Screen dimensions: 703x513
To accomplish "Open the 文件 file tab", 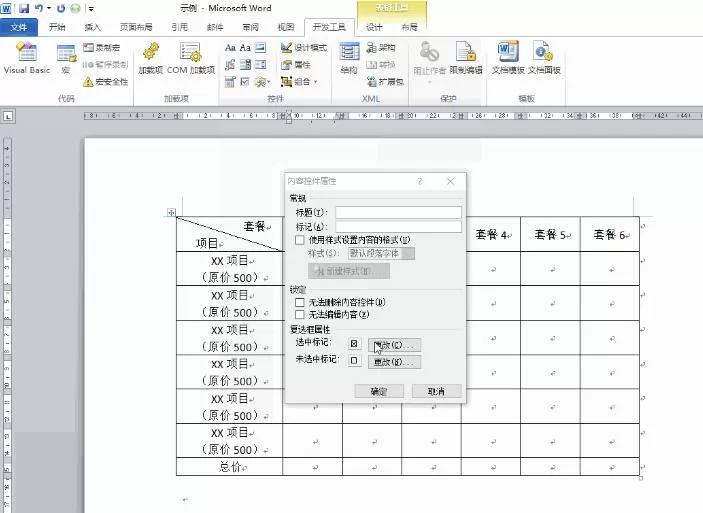I will pos(19,27).
